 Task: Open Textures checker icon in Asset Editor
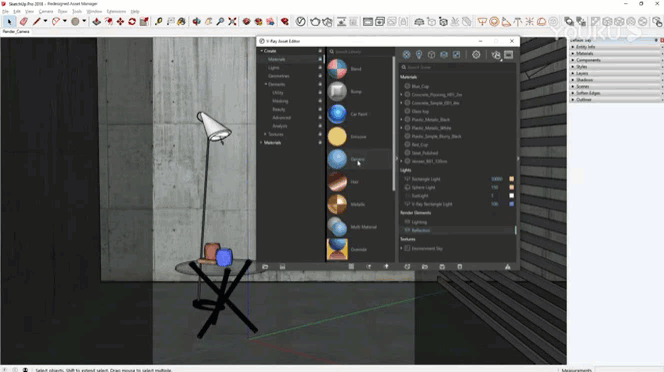[456, 55]
